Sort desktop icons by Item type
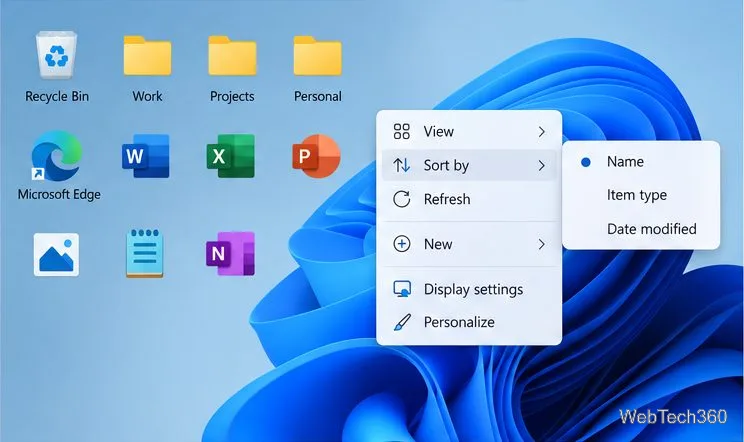Image resolution: width=744 pixels, height=442 pixels. (641, 195)
